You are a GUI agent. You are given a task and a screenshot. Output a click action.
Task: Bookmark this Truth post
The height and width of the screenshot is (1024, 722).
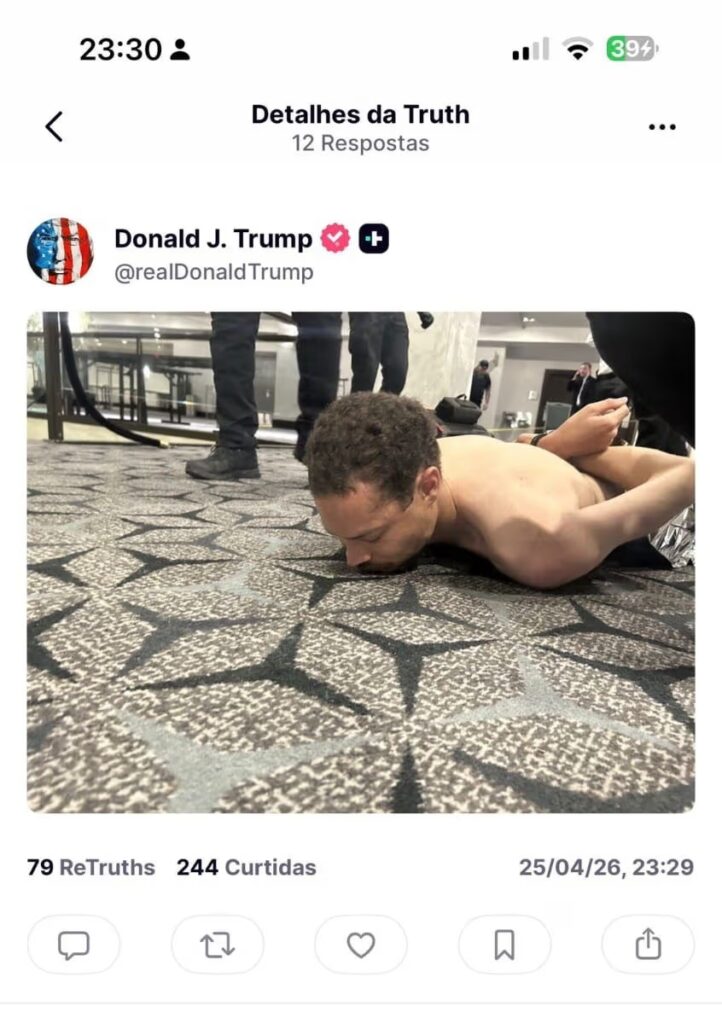click(505, 944)
